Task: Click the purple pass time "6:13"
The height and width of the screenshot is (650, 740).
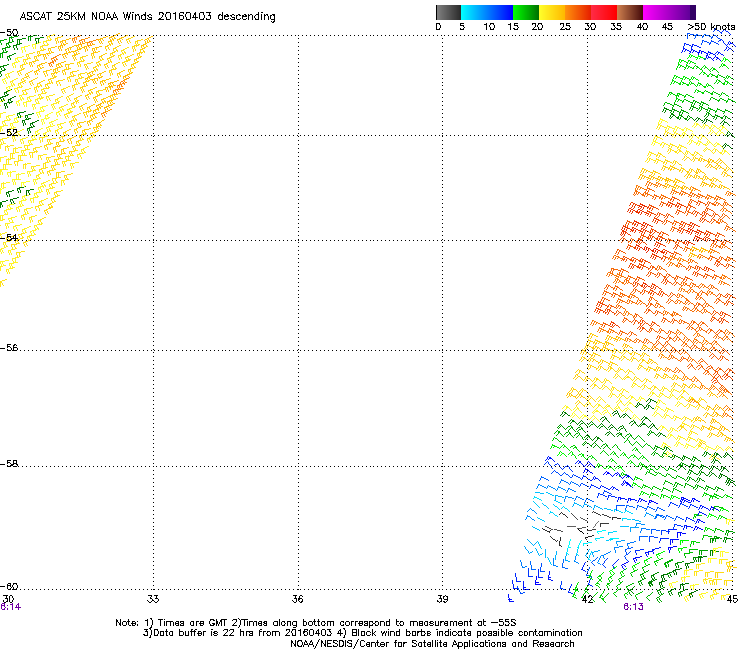Action: point(633,607)
